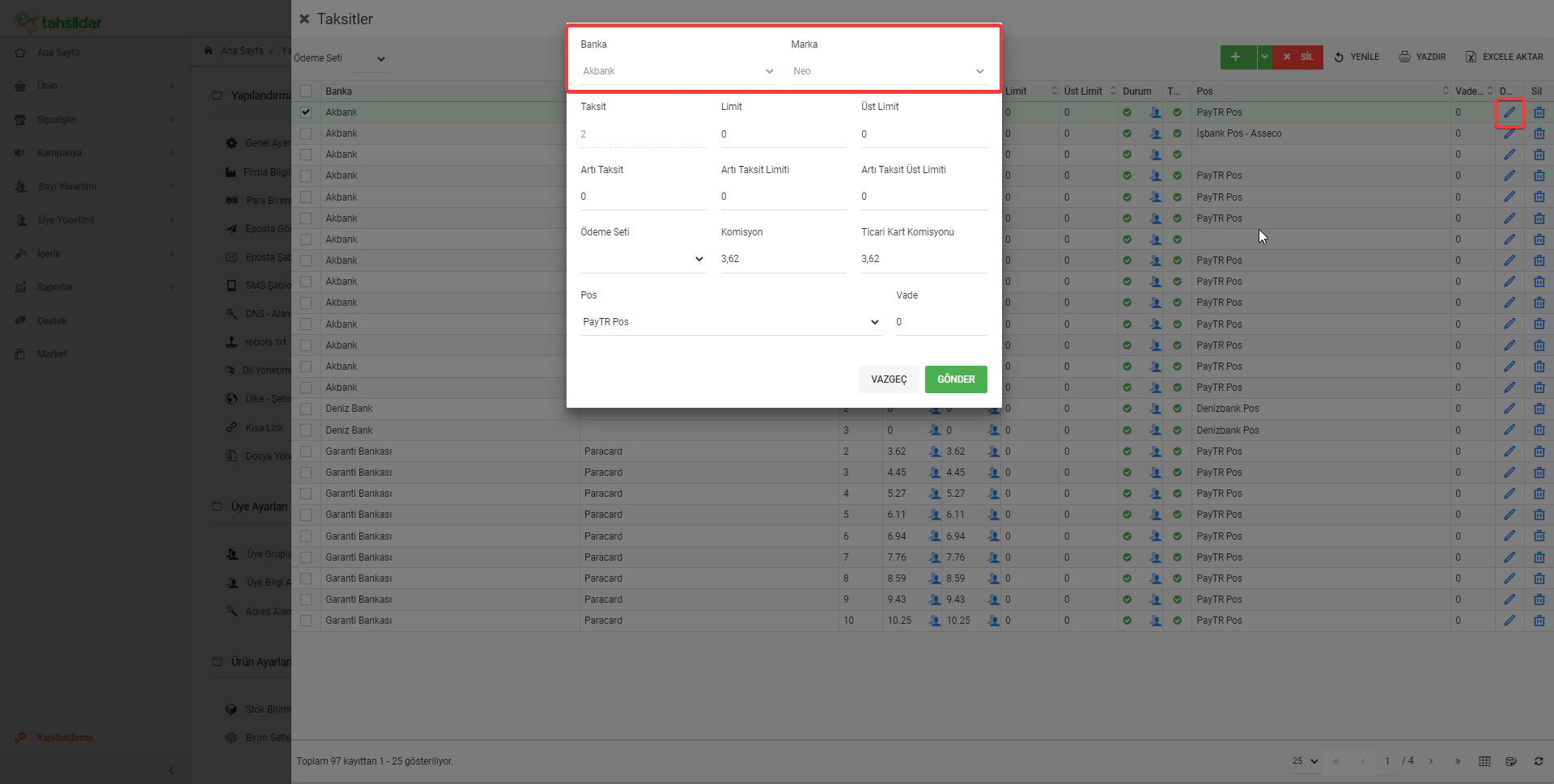Check the second Deniz Bank row checkbox
Screen dimensions: 1554x784
pos(306,430)
